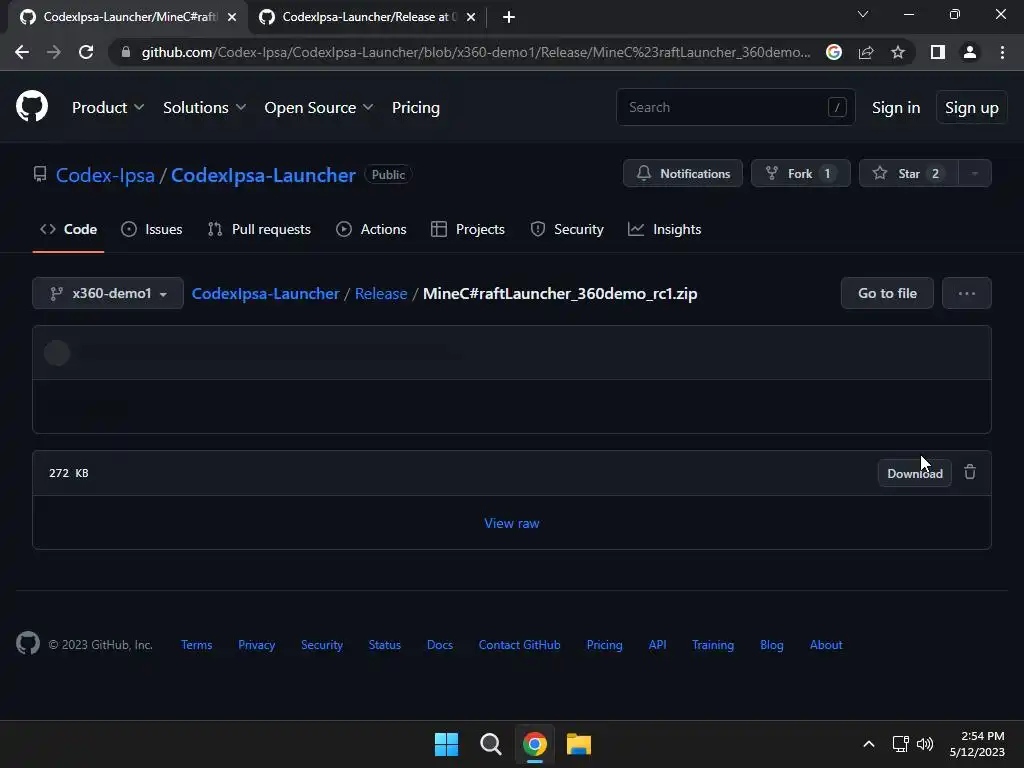
Task: Close the CodexIpsa-Launcher/Release tab
Action: click(x=471, y=17)
